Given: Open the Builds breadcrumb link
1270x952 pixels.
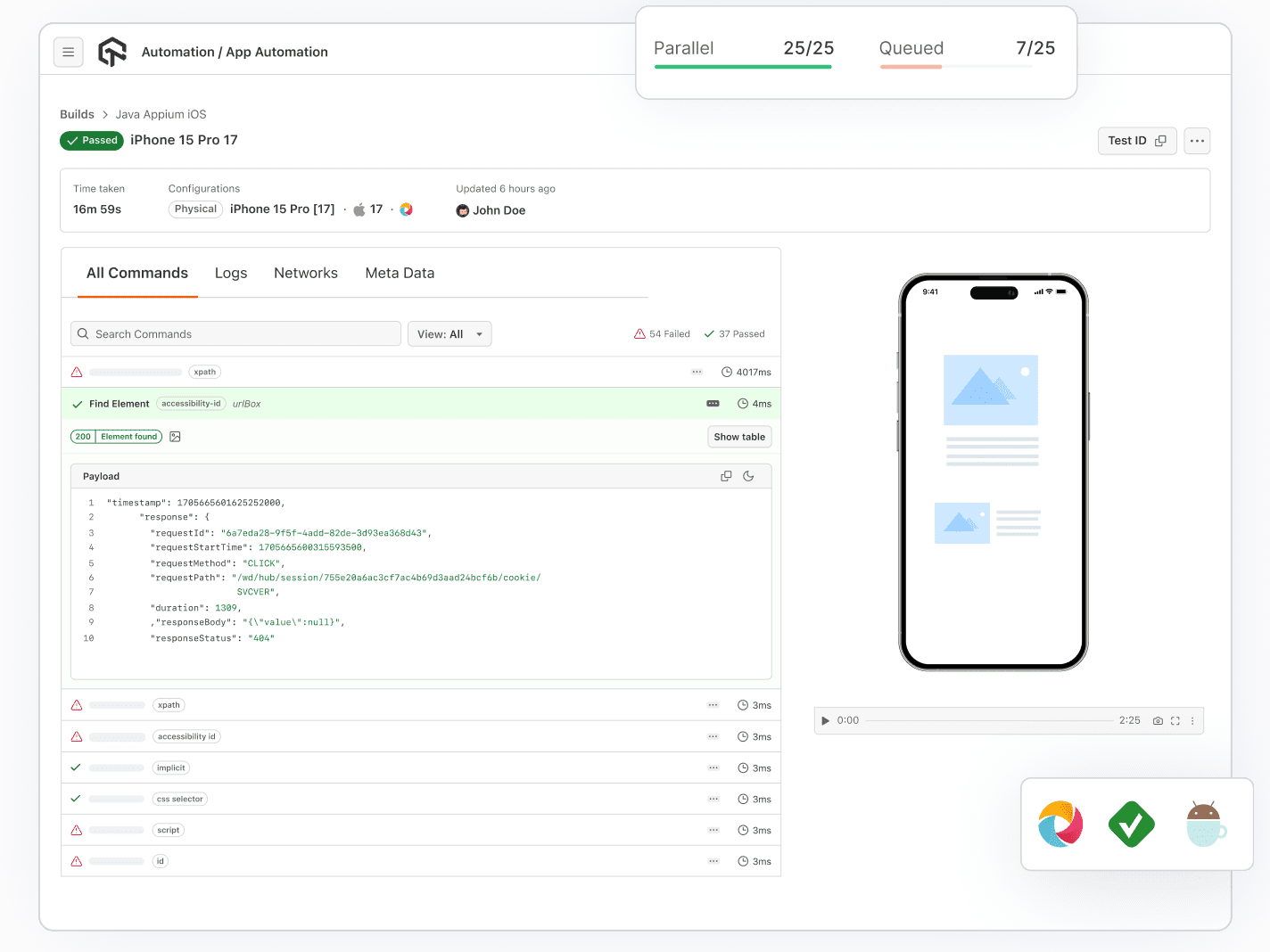Looking at the screenshot, I should pyautogui.click(x=77, y=114).
